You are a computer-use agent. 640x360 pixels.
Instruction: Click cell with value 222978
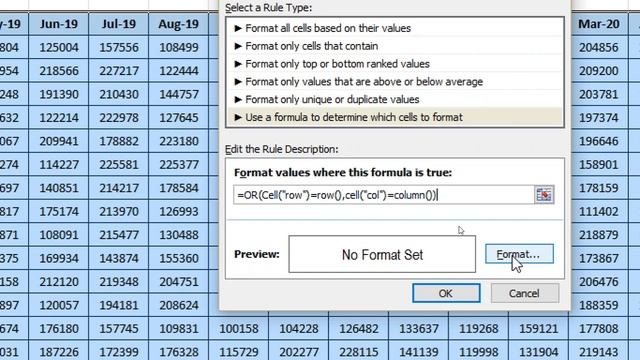(119, 118)
